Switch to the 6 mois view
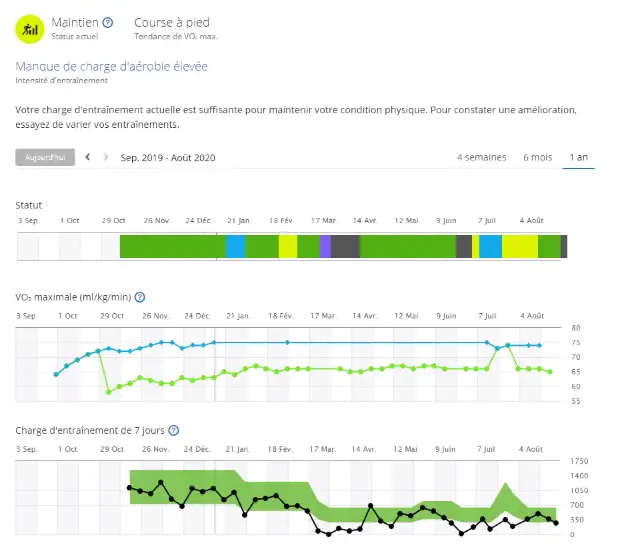Screen dimensions: 644x553 pyautogui.click(x=537, y=157)
